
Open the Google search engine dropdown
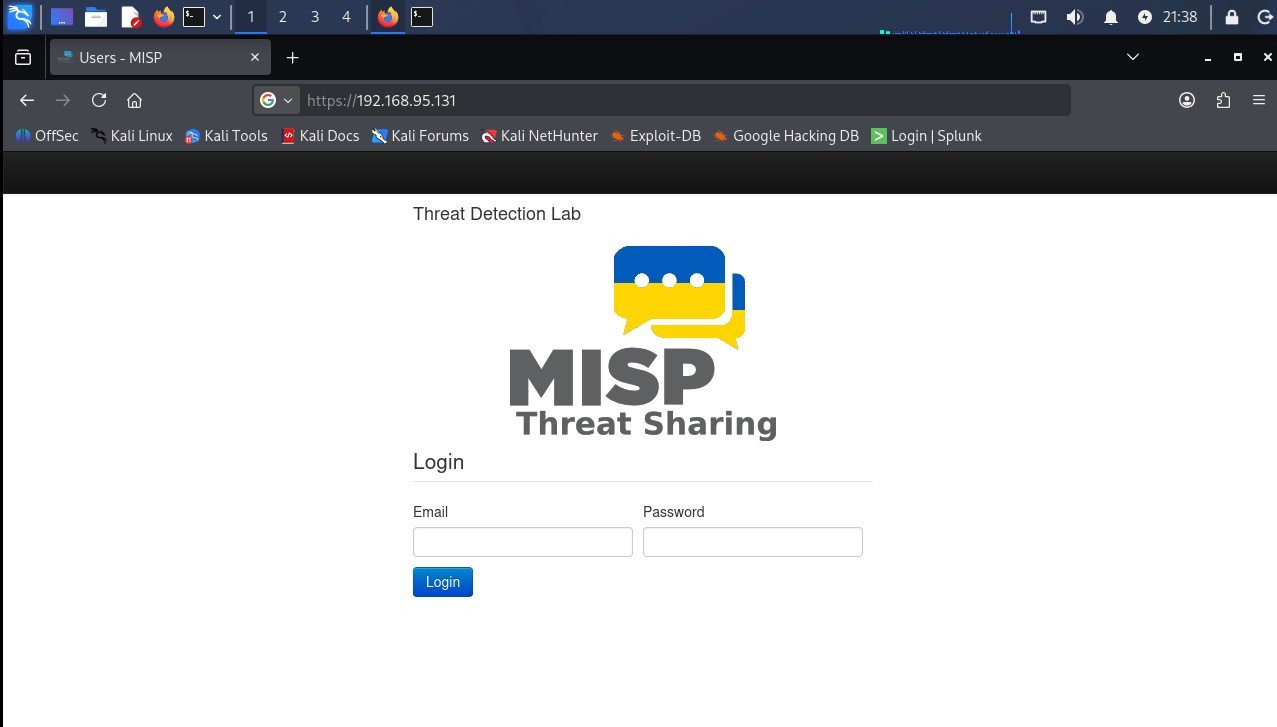pyautogui.click(x=277, y=100)
